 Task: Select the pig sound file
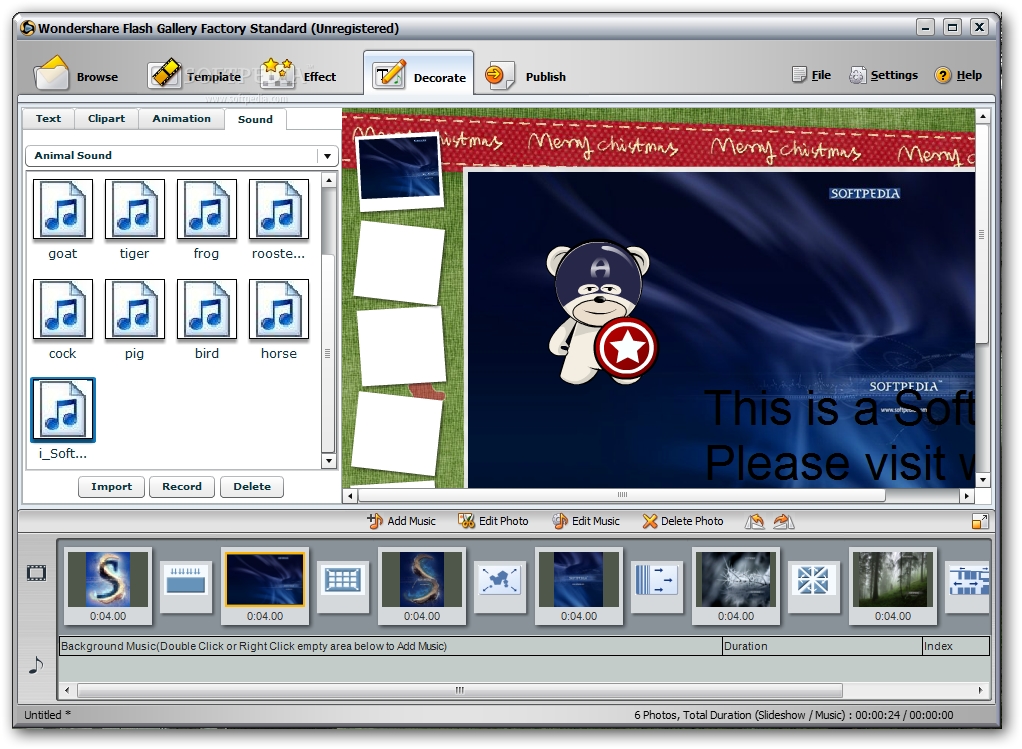pyautogui.click(x=134, y=319)
